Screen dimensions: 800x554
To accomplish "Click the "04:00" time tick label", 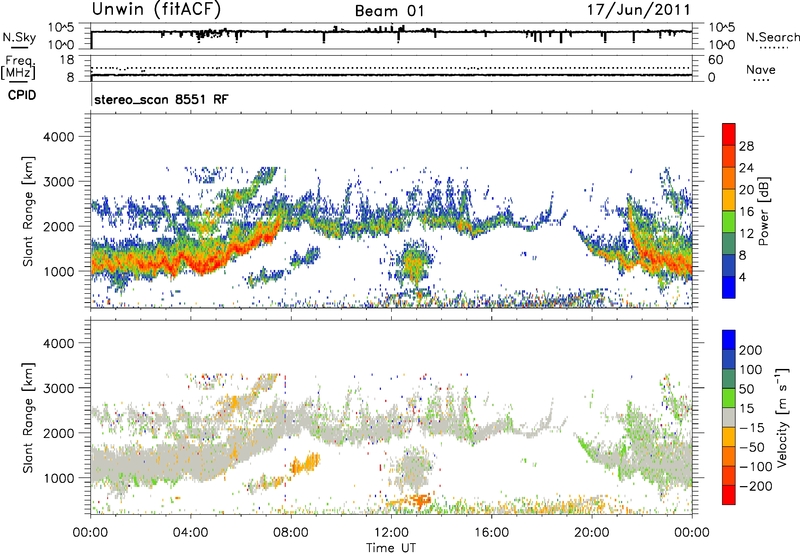I will point(190,533).
